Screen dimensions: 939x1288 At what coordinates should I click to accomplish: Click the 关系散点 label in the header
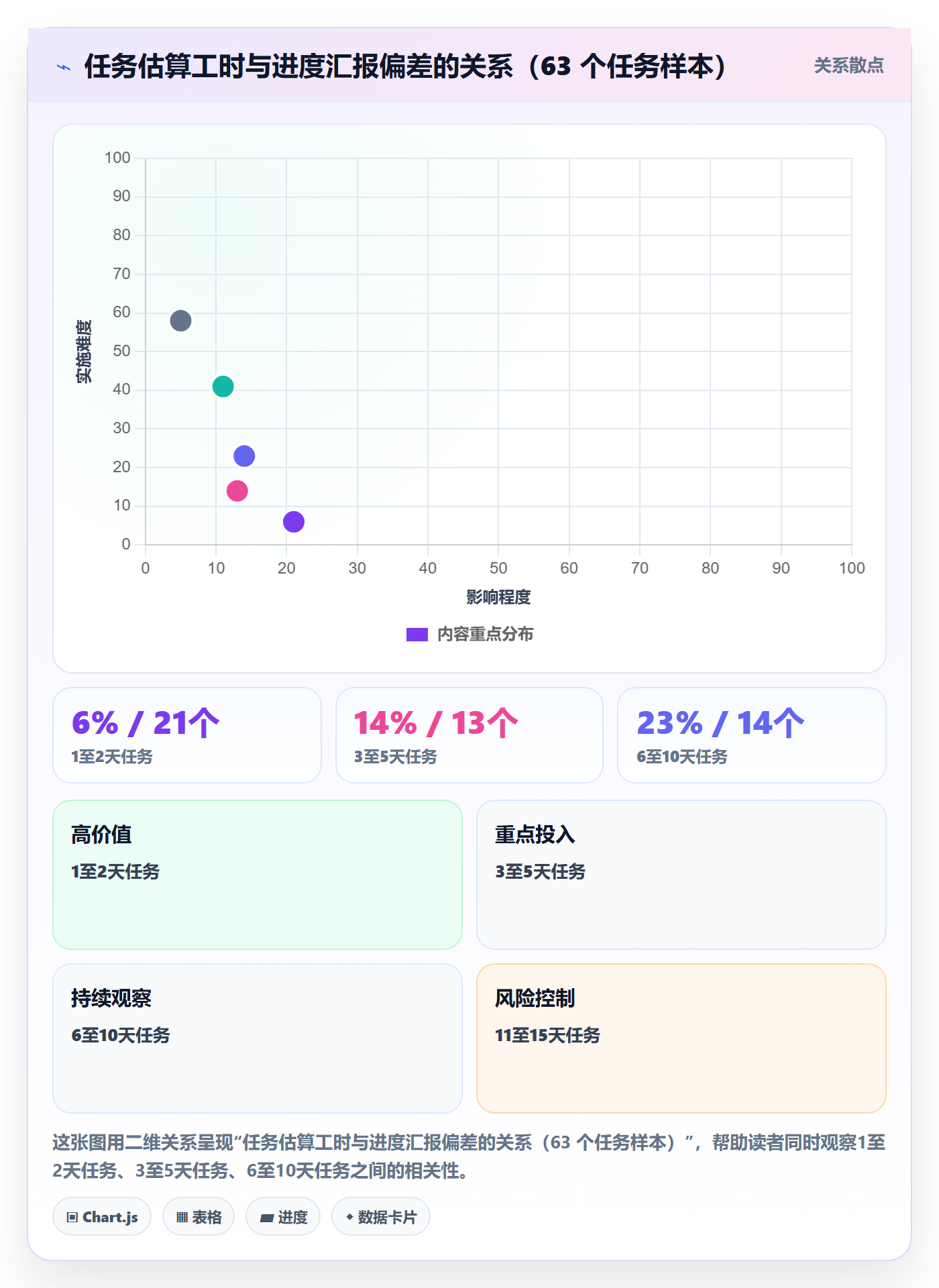pyautogui.click(x=848, y=66)
